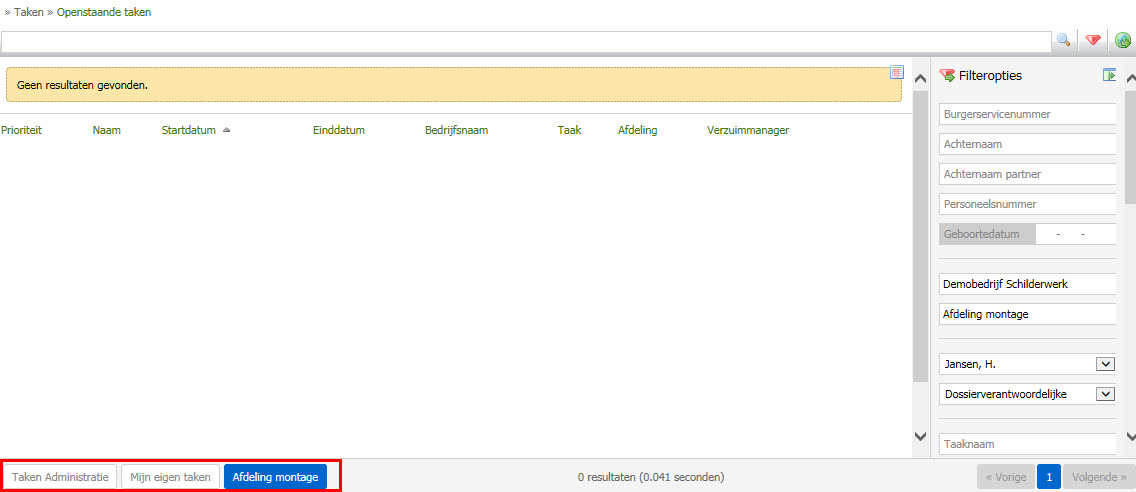Go back with the Vorige button
The width and height of the screenshot is (1136, 492).
(1005, 477)
